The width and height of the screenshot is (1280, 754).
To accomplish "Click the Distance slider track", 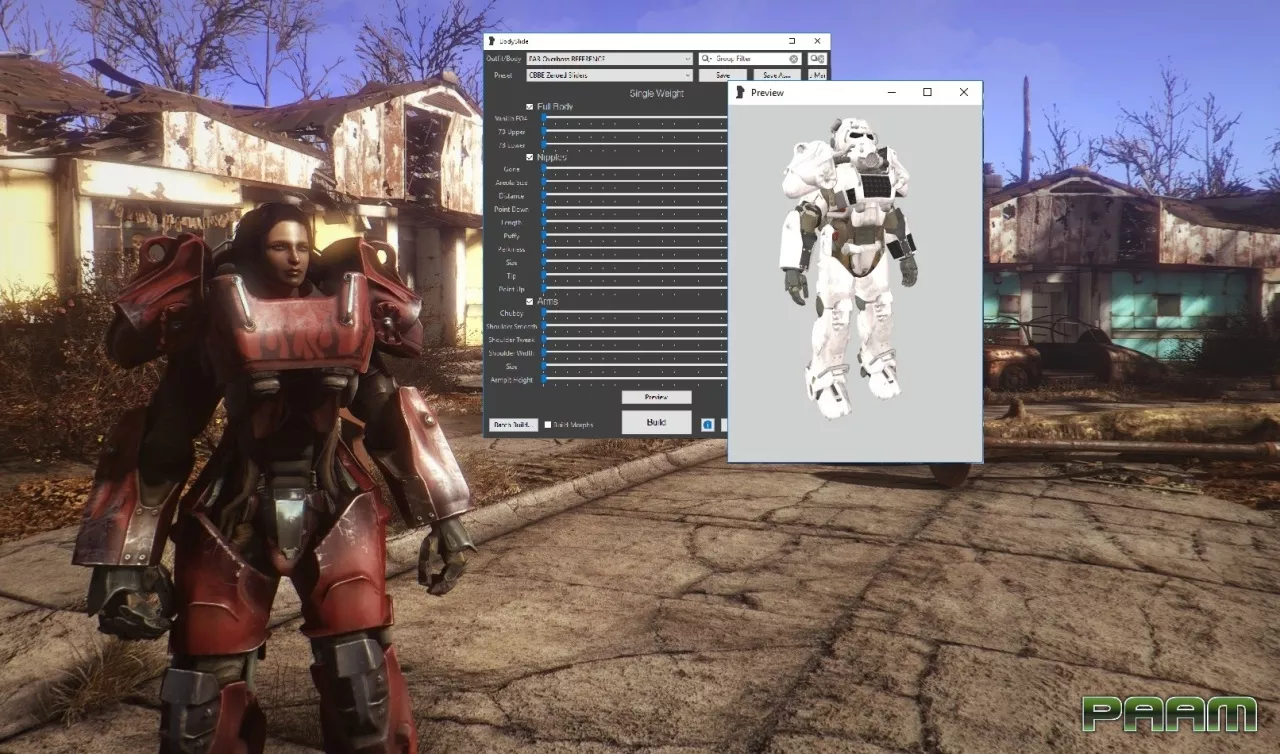I will tap(635, 196).
